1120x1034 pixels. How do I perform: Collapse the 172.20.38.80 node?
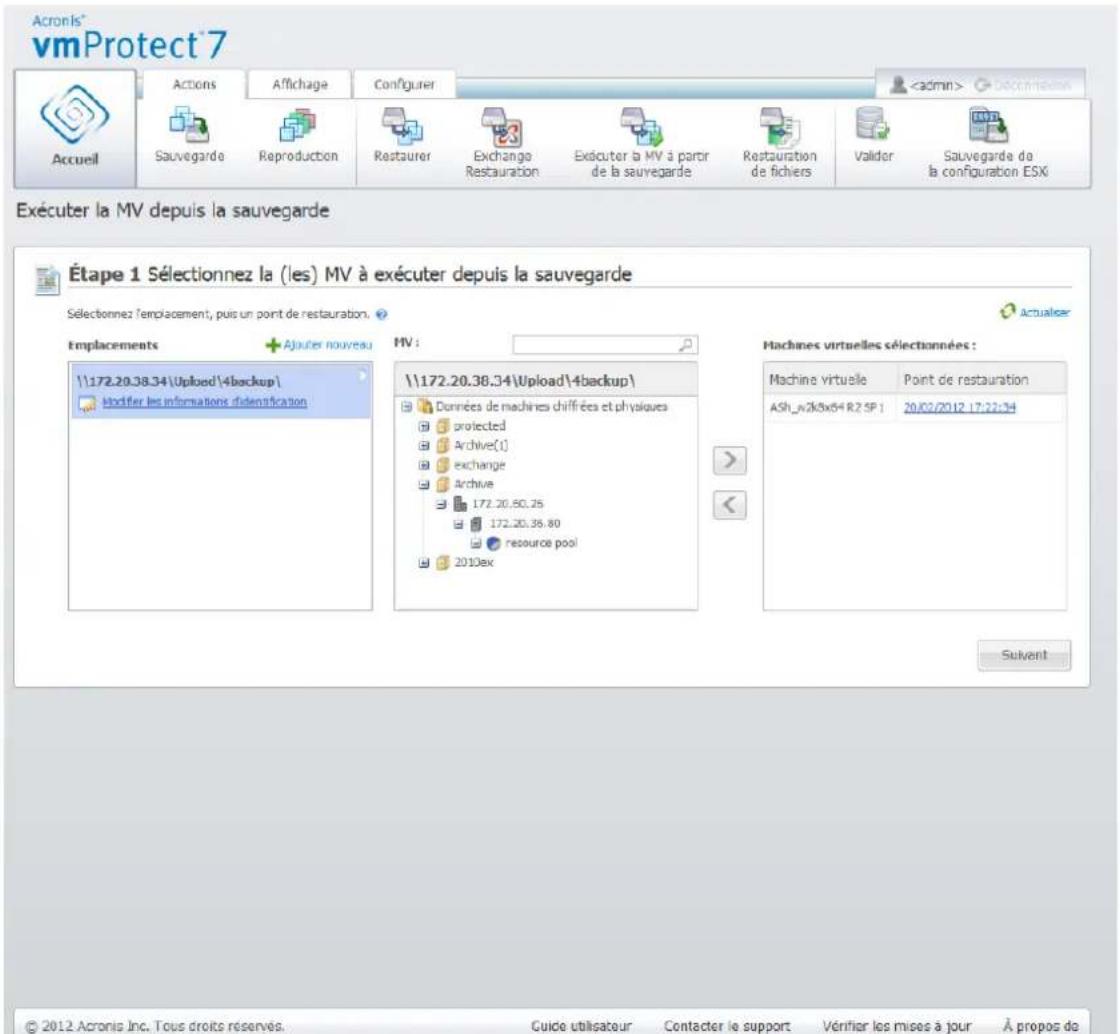coord(459,524)
